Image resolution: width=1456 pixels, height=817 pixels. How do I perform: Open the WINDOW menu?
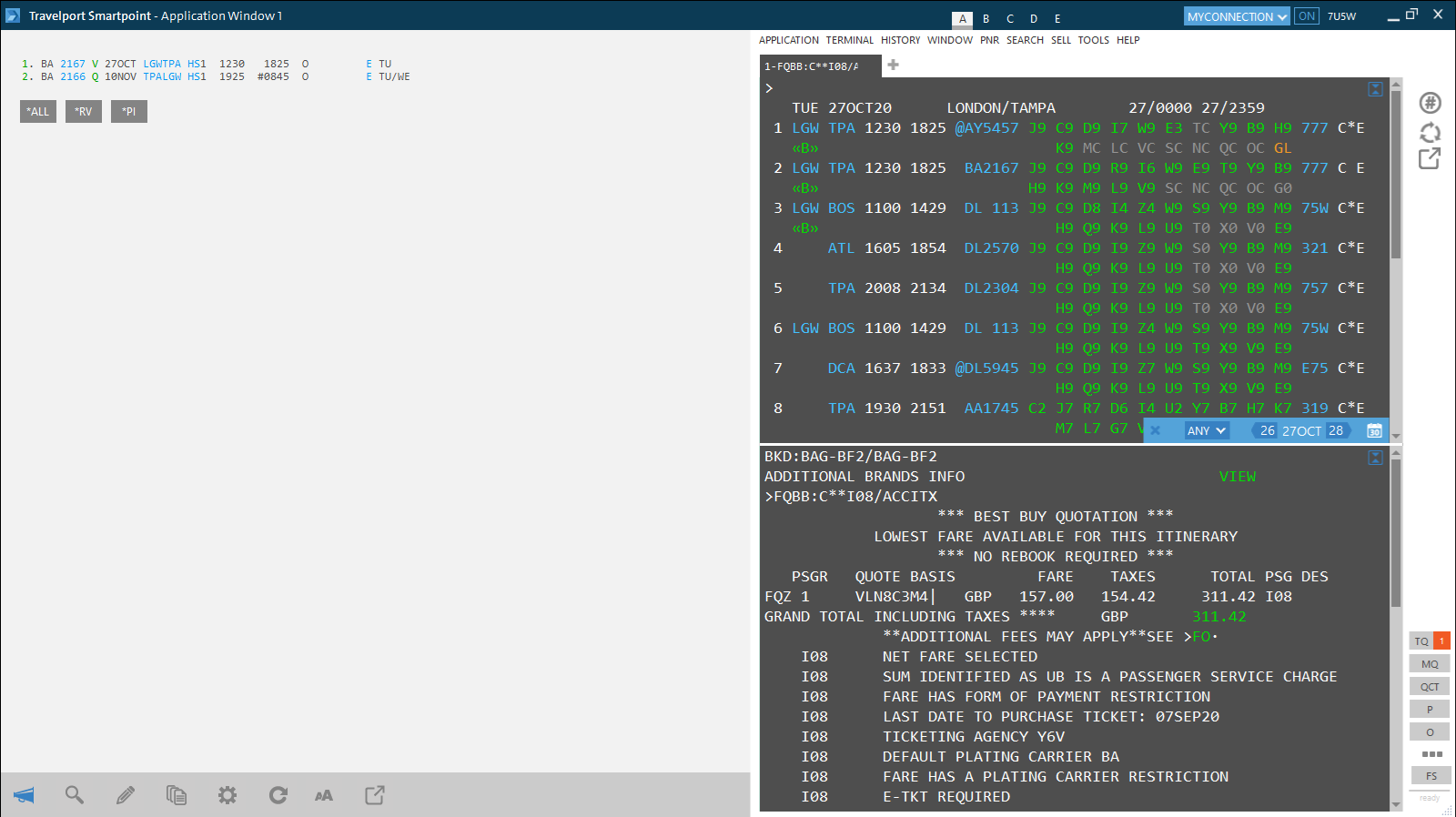[950, 40]
